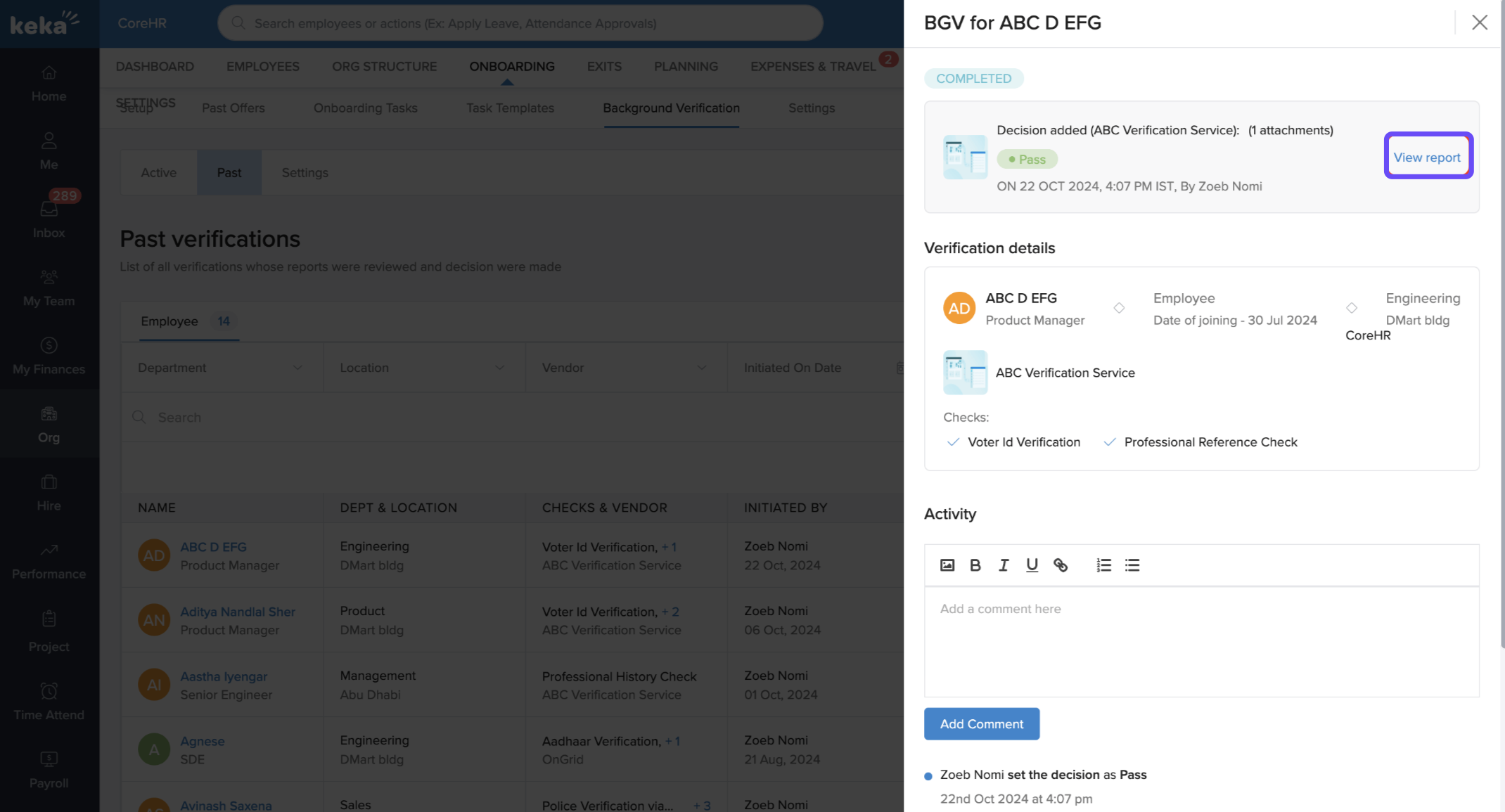Click the View report link

point(1427,157)
